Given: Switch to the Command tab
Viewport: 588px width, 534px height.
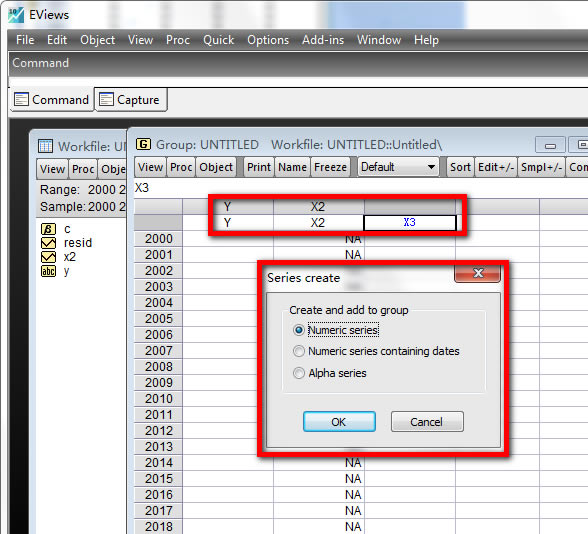Looking at the screenshot, I should [52, 99].
